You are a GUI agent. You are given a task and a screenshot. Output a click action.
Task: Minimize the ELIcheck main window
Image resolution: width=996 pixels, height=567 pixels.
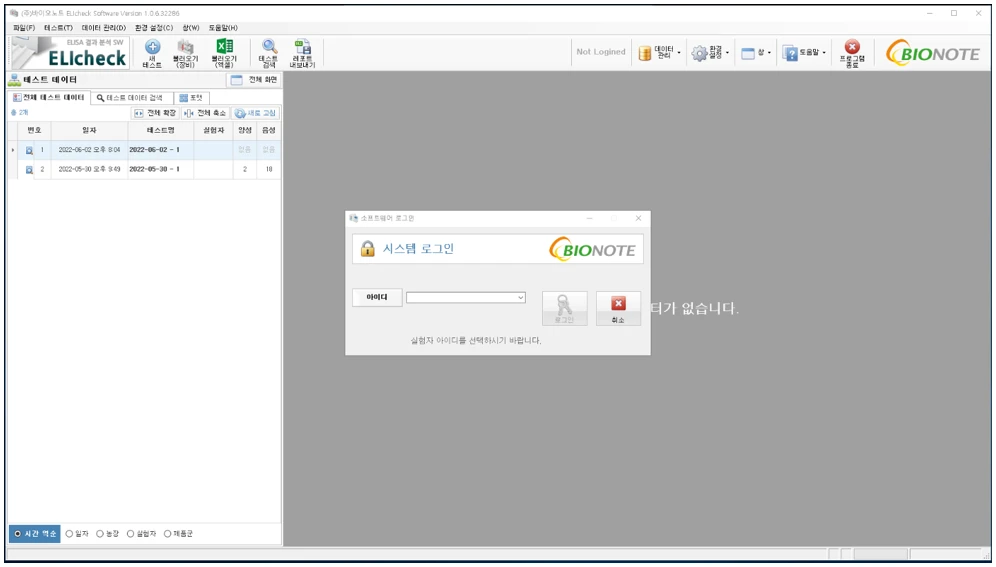click(930, 13)
